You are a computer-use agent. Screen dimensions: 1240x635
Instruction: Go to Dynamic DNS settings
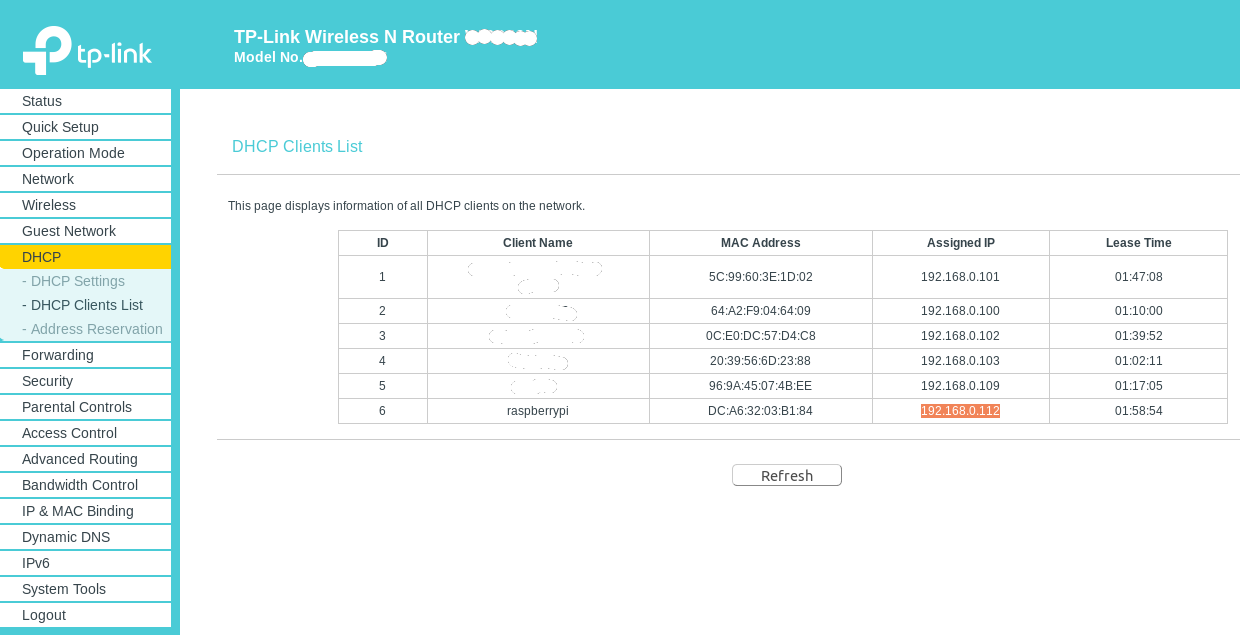(x=85, y=537)
